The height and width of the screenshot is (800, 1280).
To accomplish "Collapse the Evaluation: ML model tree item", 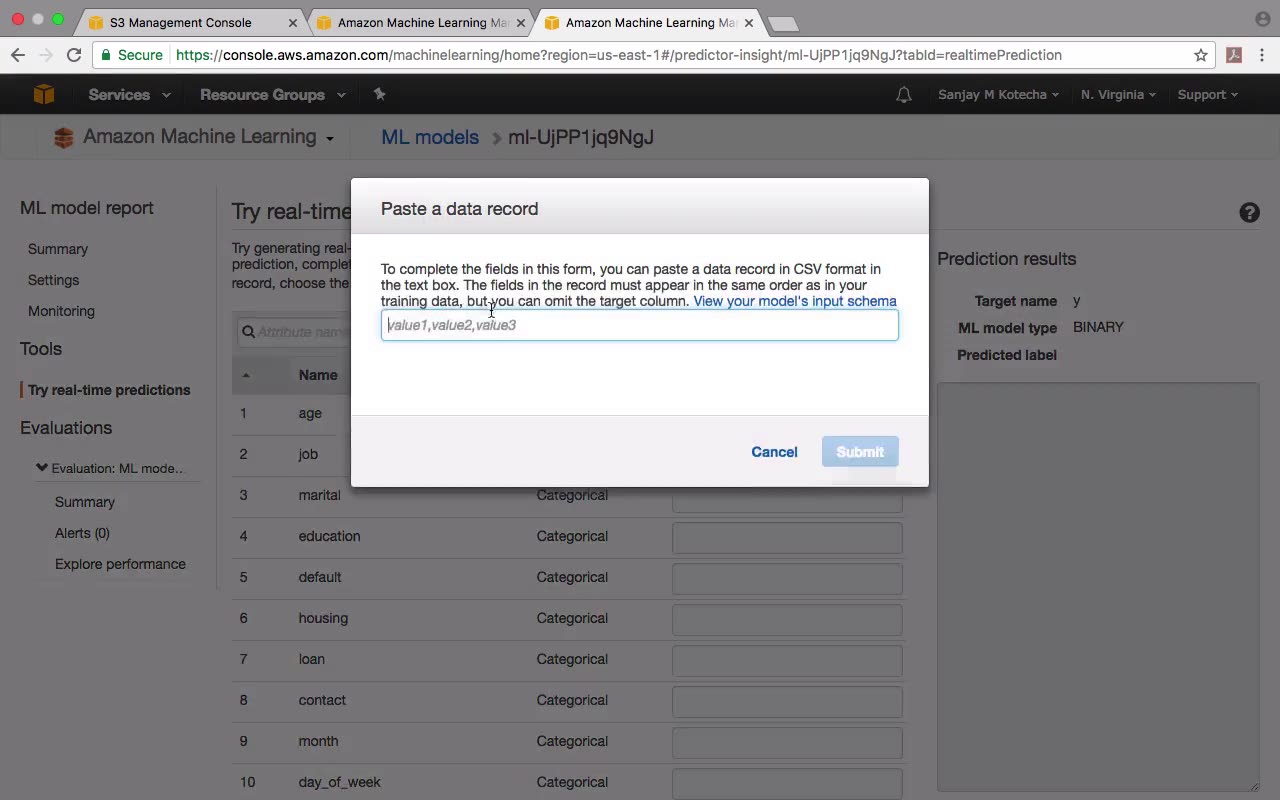I will coord(42,467).
